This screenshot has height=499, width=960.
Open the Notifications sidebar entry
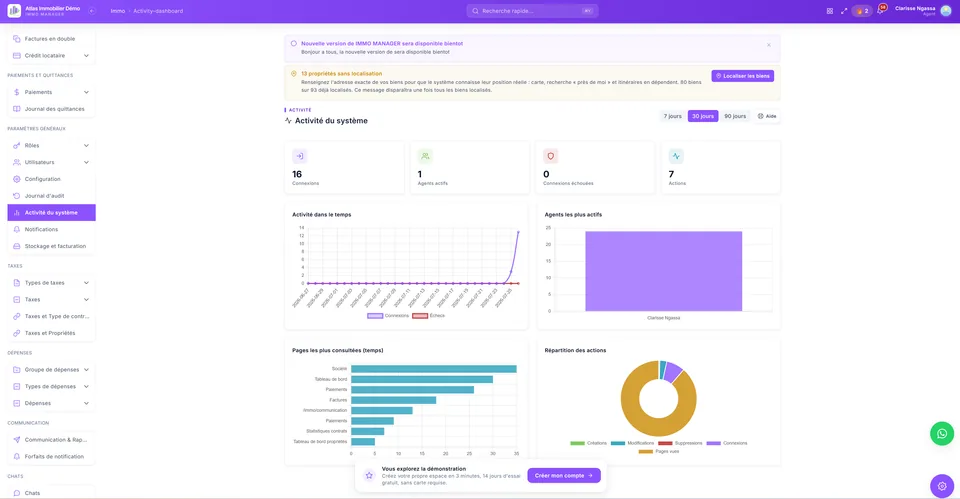tap(51, 229)
